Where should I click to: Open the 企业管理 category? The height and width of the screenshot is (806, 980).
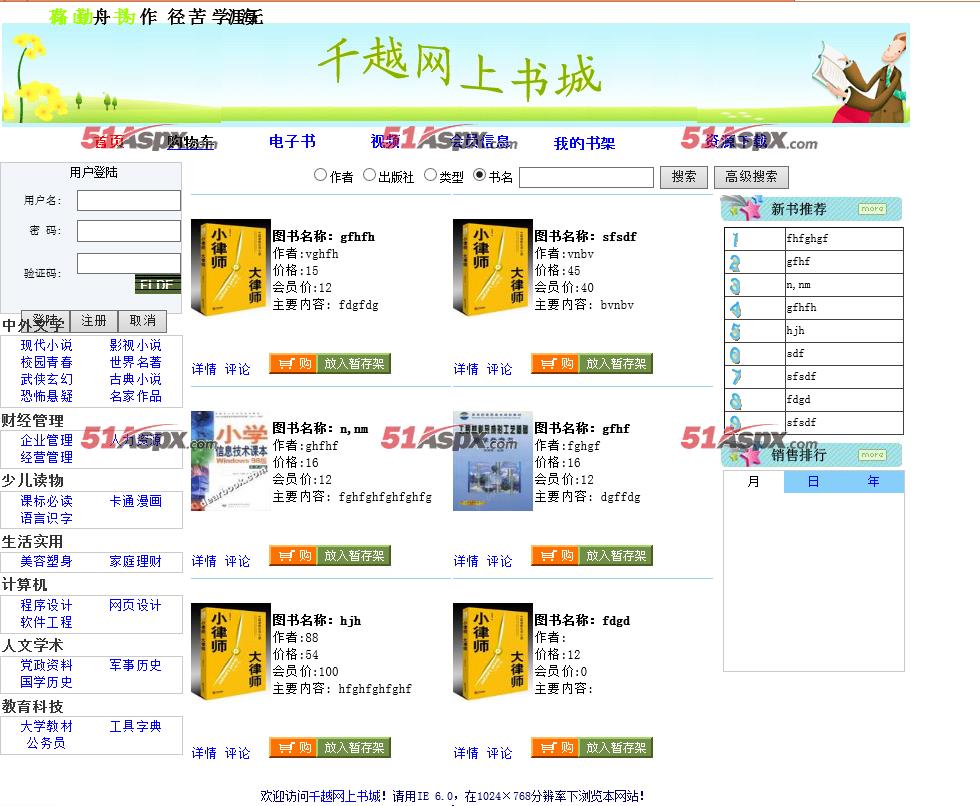click(46, 440)
